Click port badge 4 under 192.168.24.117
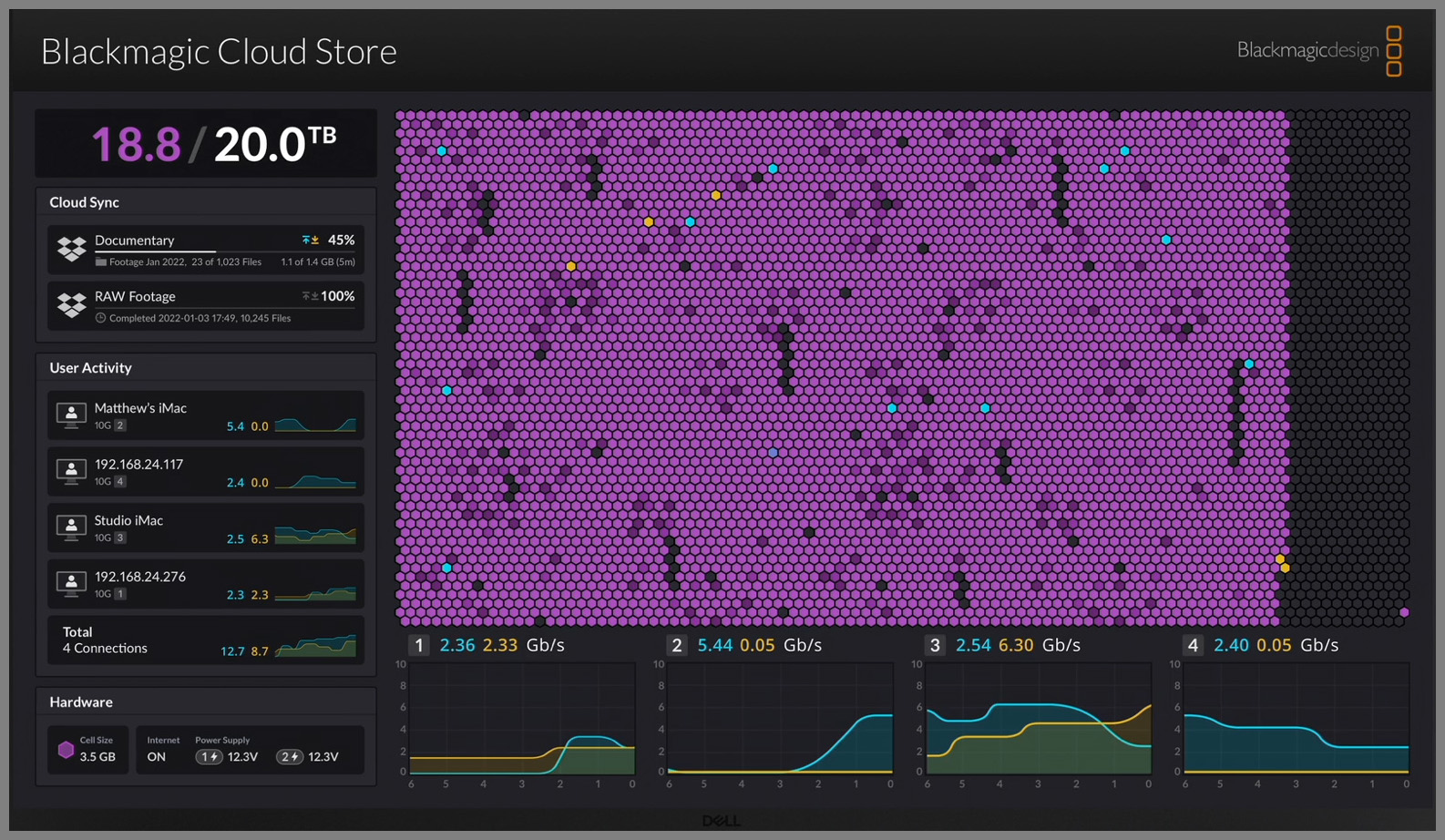 point(120,482)
